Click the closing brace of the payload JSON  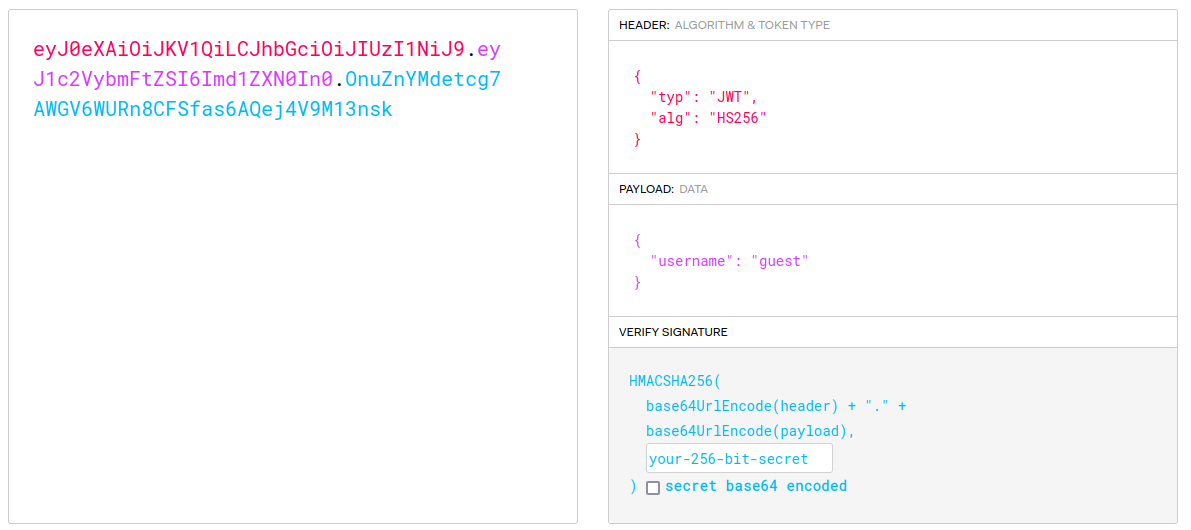pos(637,283)
